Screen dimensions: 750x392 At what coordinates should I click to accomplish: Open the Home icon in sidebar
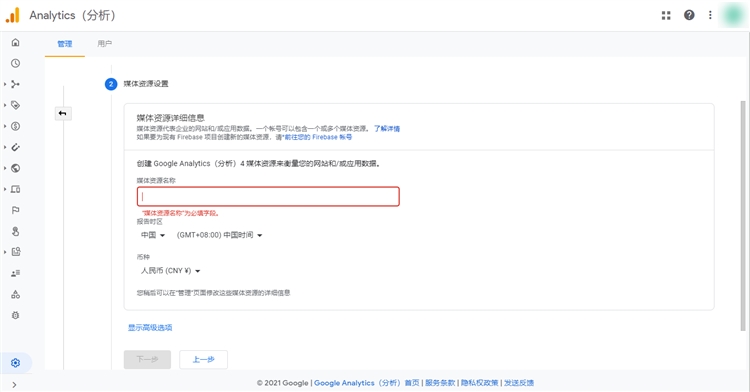tap(15, 43)
